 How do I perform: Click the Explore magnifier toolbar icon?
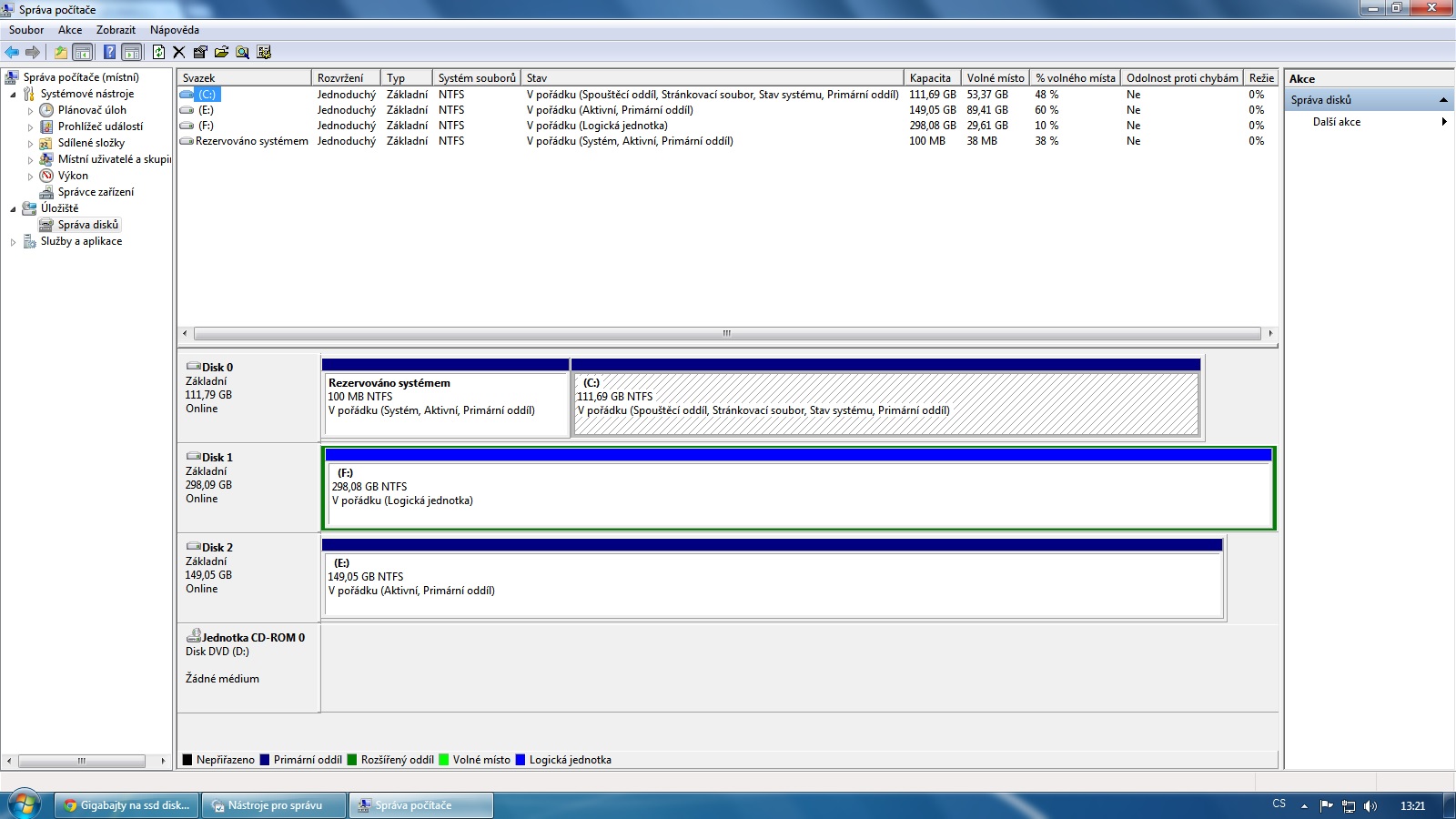coord(242,52)
